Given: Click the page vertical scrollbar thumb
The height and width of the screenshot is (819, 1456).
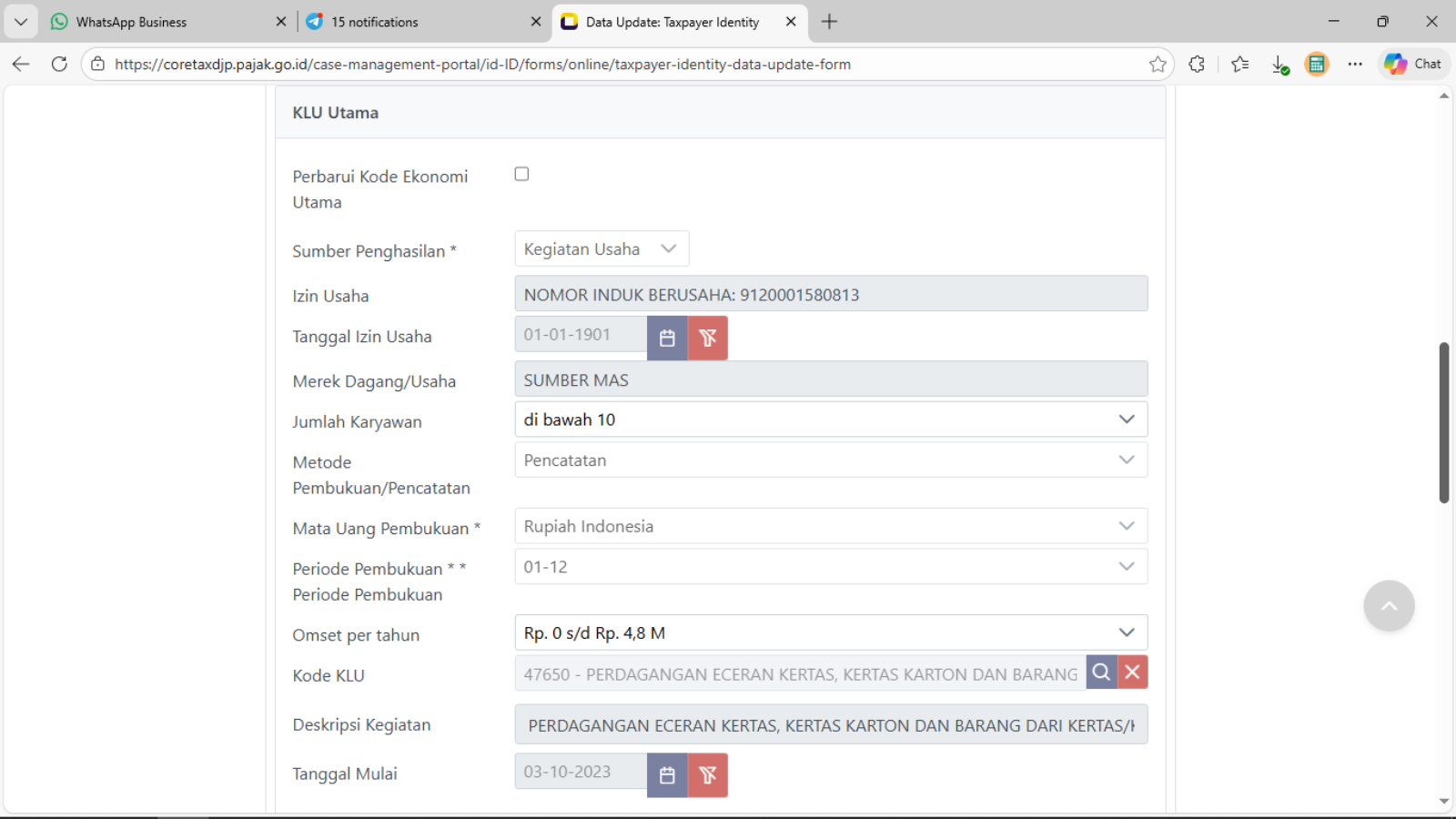Looking at the screenshot, I should point(1443,422).
